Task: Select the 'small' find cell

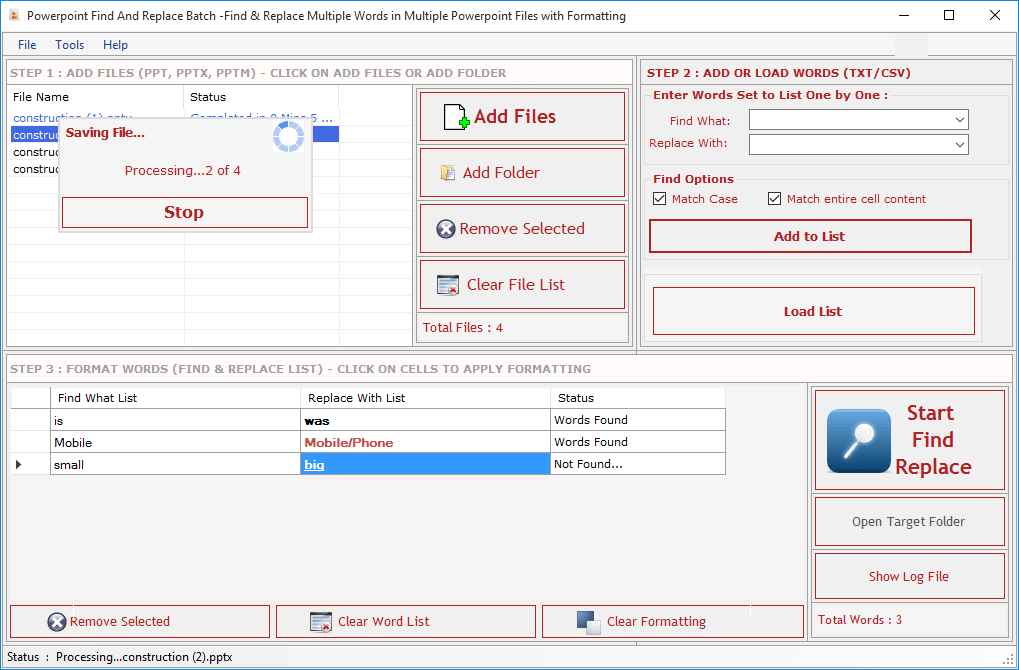Action: [175, 465]
